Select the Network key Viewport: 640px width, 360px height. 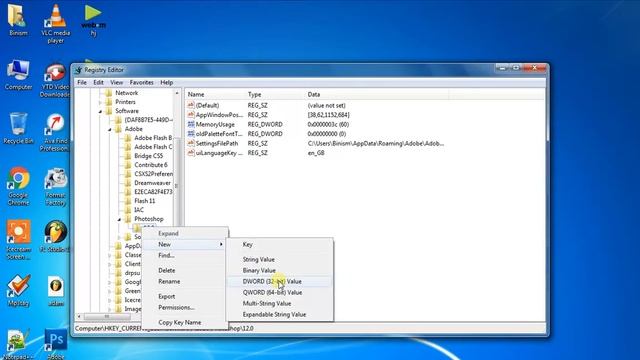(127, 93)
